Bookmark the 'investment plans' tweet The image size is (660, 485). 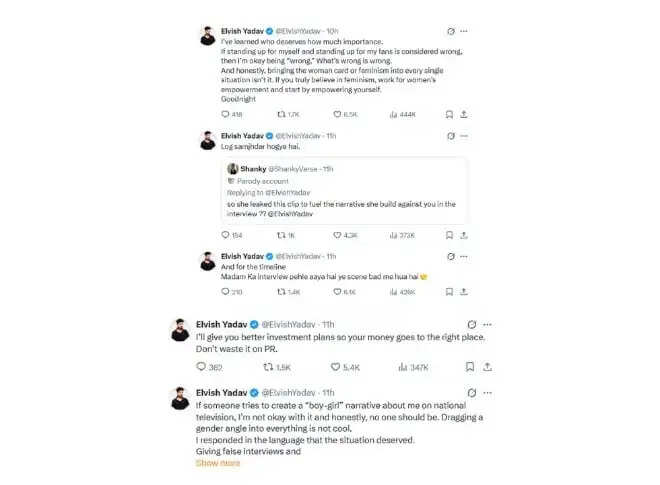[x=470, y=367]
